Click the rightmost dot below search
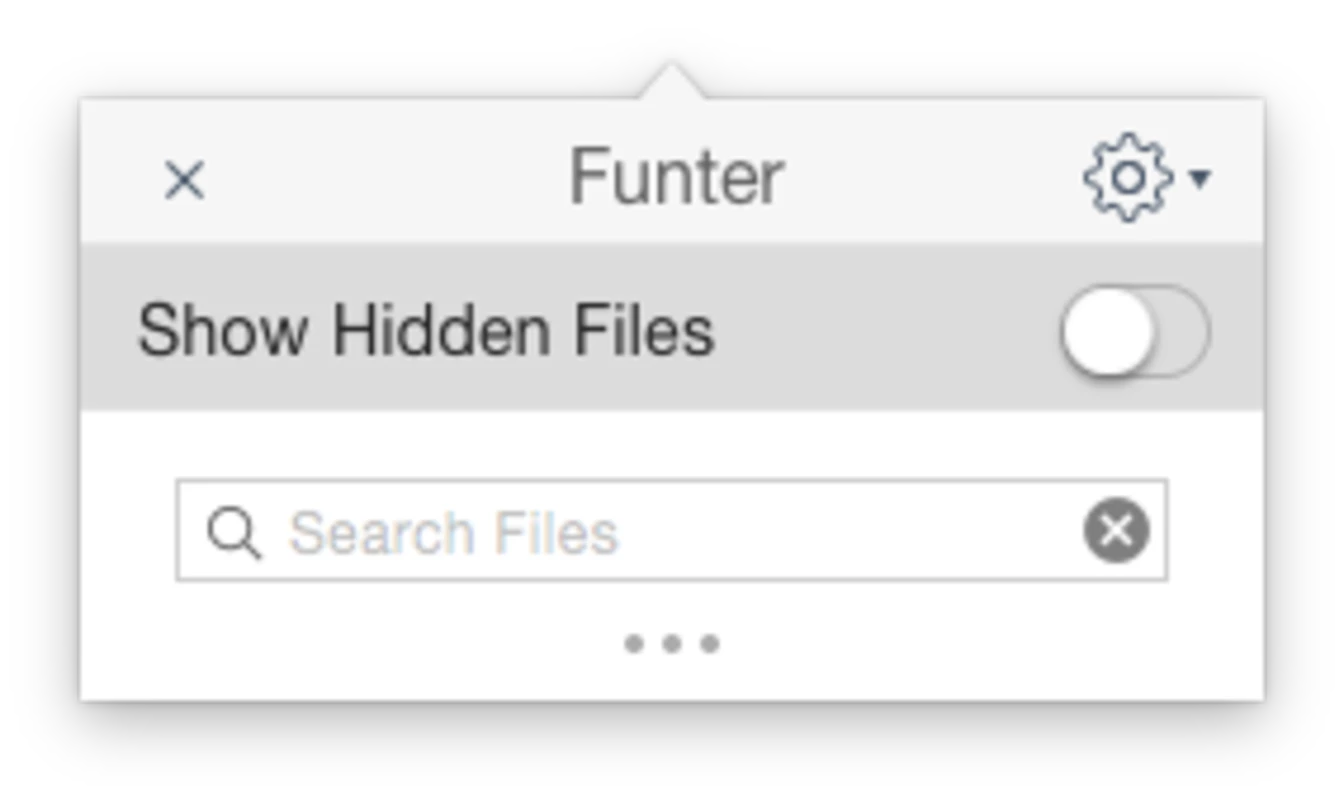This screenshot has height=800, width=1344. point(710,643)
